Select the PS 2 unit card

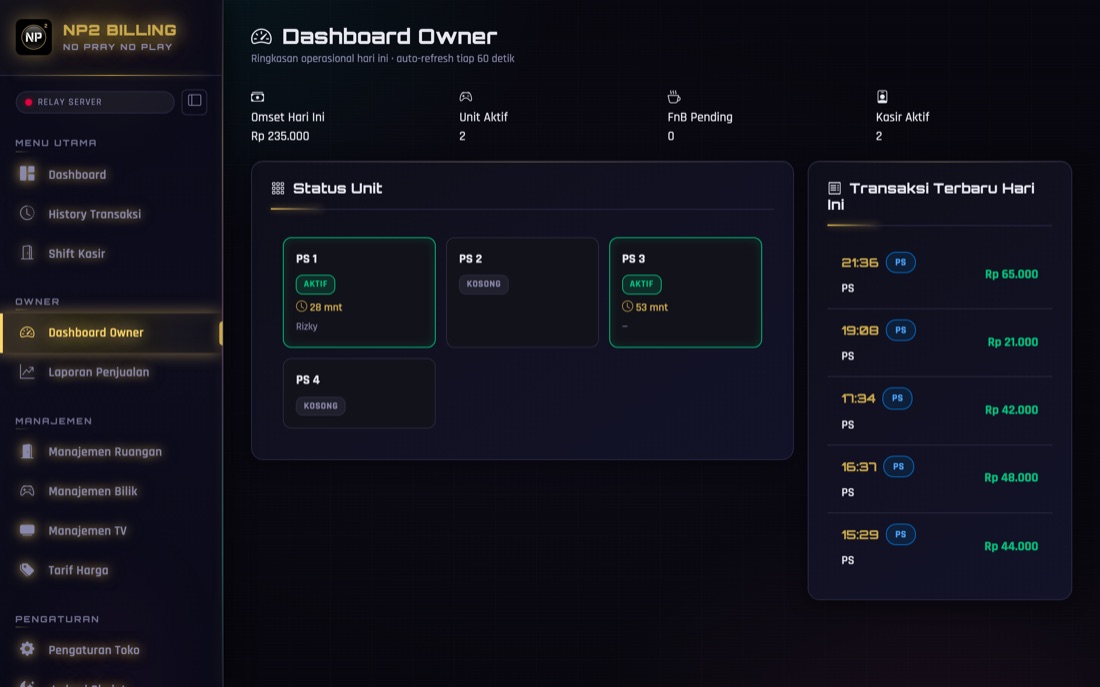tap(523, 292)
